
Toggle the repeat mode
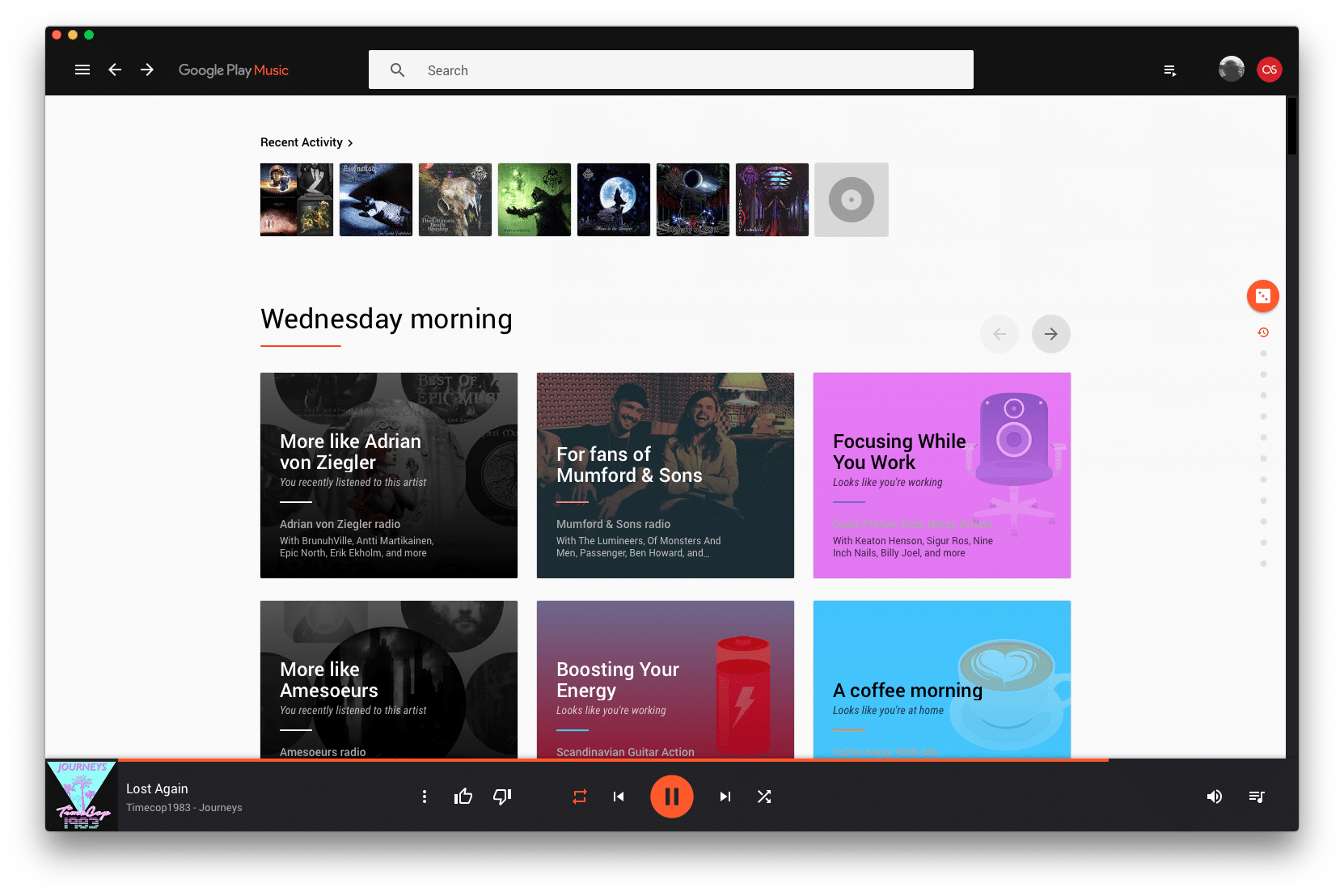pos(580,797)
